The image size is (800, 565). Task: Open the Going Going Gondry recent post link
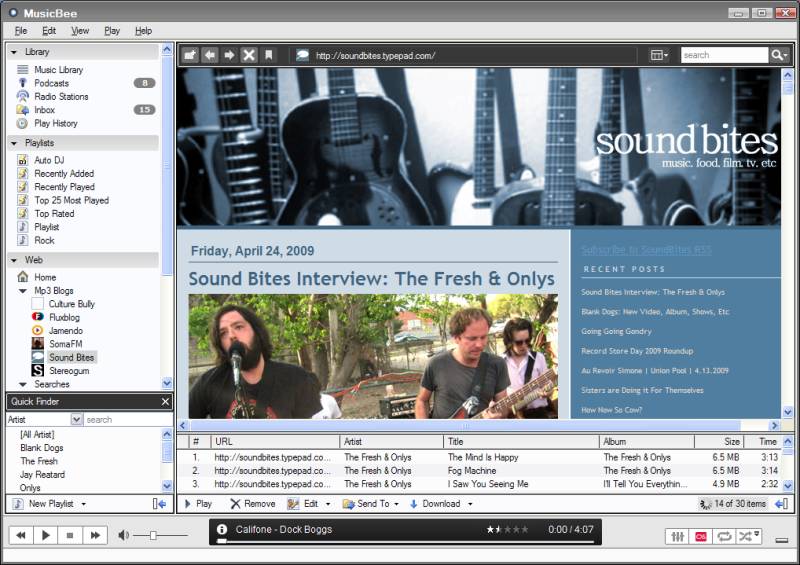[x=616, y=331]
